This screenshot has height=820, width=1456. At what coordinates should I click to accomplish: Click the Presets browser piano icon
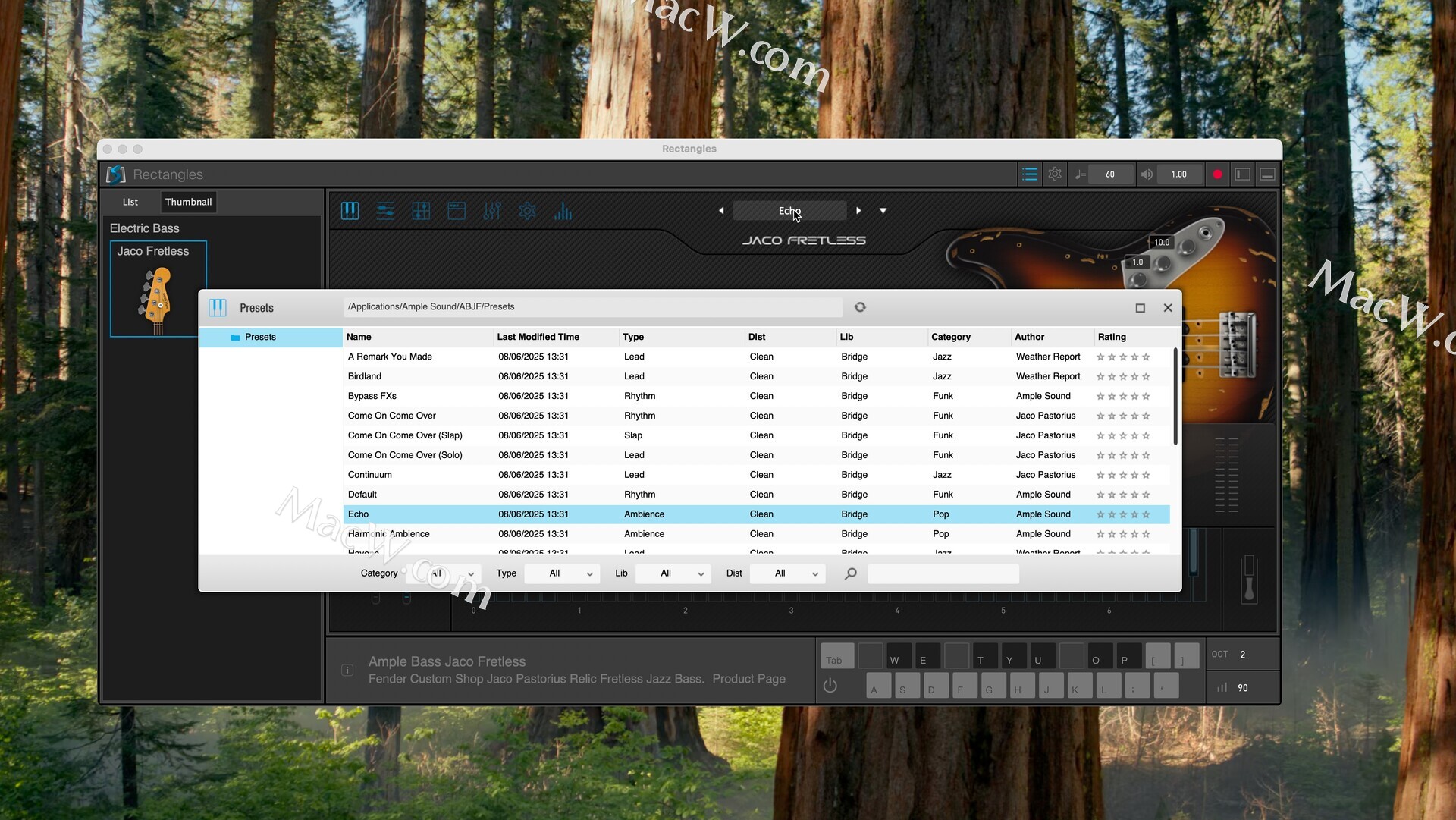click(218, 307)
